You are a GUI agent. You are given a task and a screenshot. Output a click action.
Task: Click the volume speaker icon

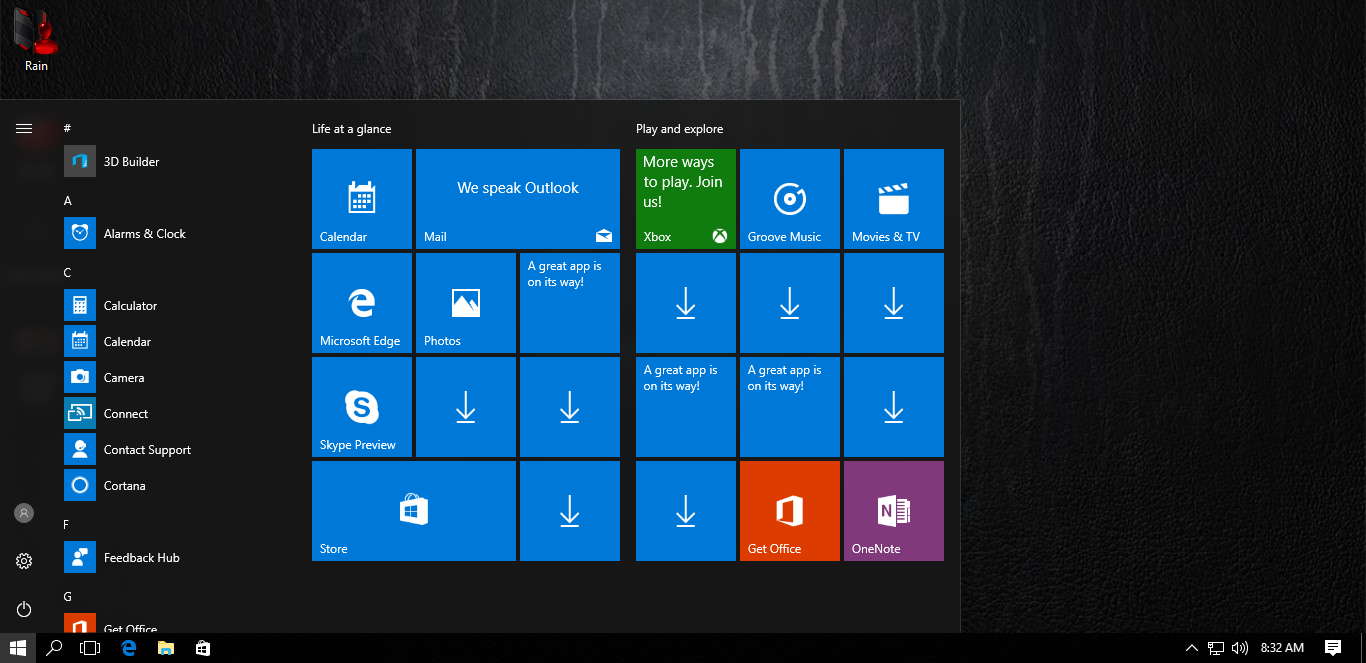(1240, 648)
